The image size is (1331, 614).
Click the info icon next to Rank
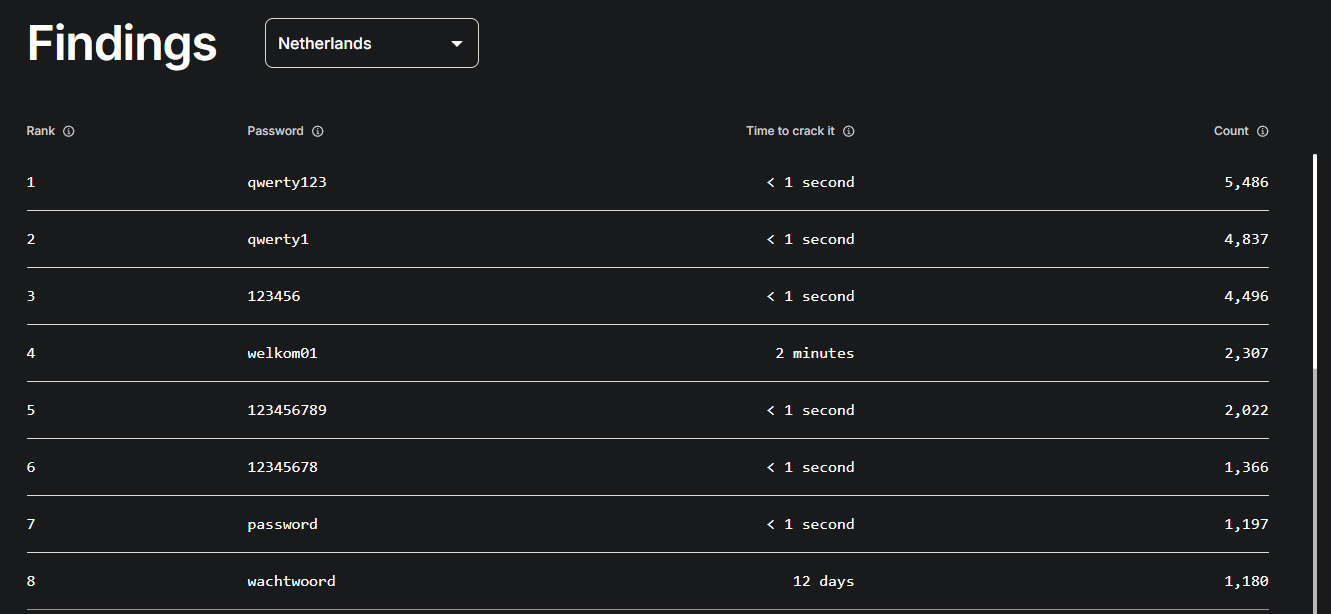[x=69, y=131]
